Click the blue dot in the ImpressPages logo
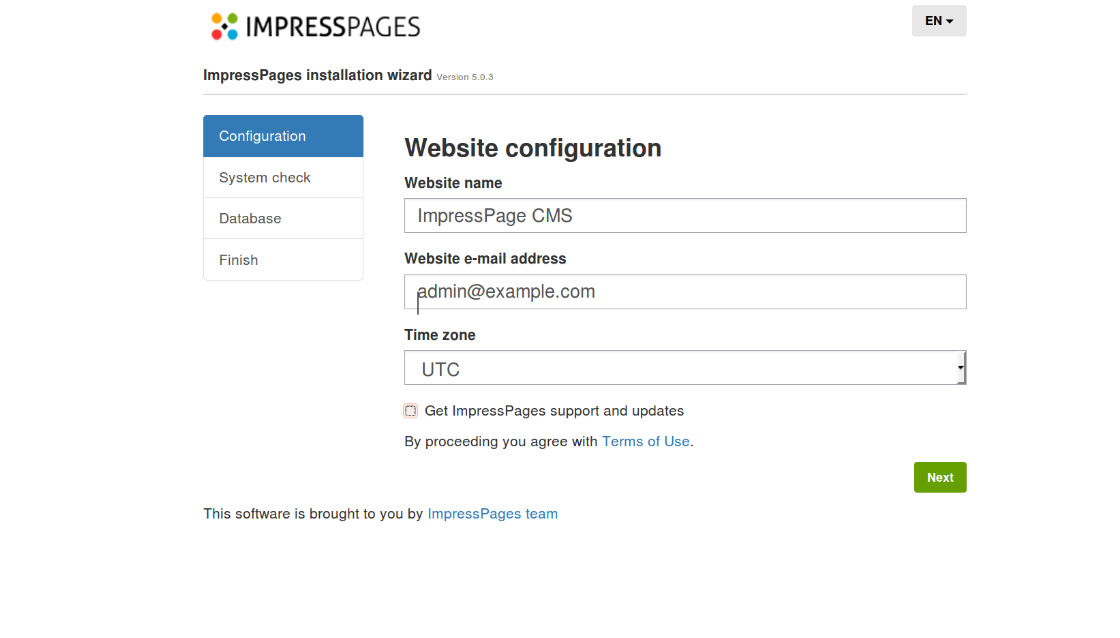Image resolution: width=1120 pixels, height=638 pixels. tap(233, 35)
